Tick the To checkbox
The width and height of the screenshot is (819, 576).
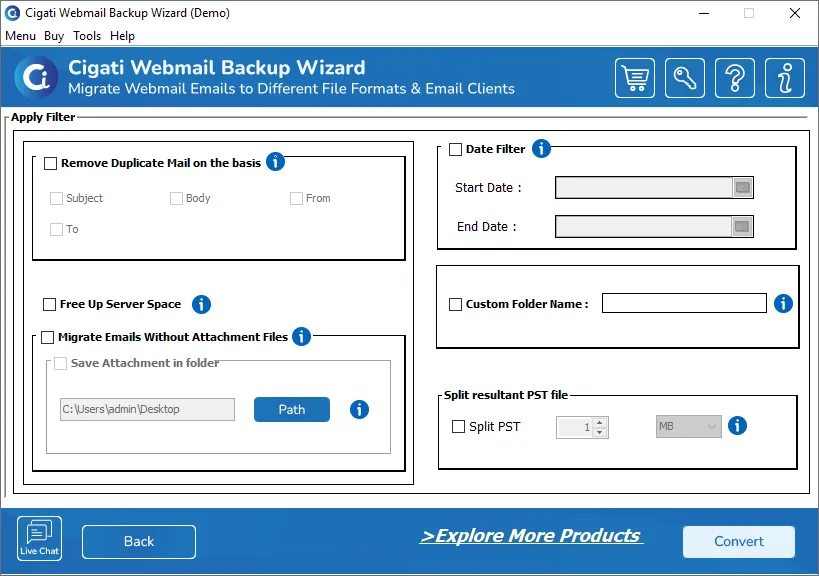pyautogui.click(x=56, y=229)
